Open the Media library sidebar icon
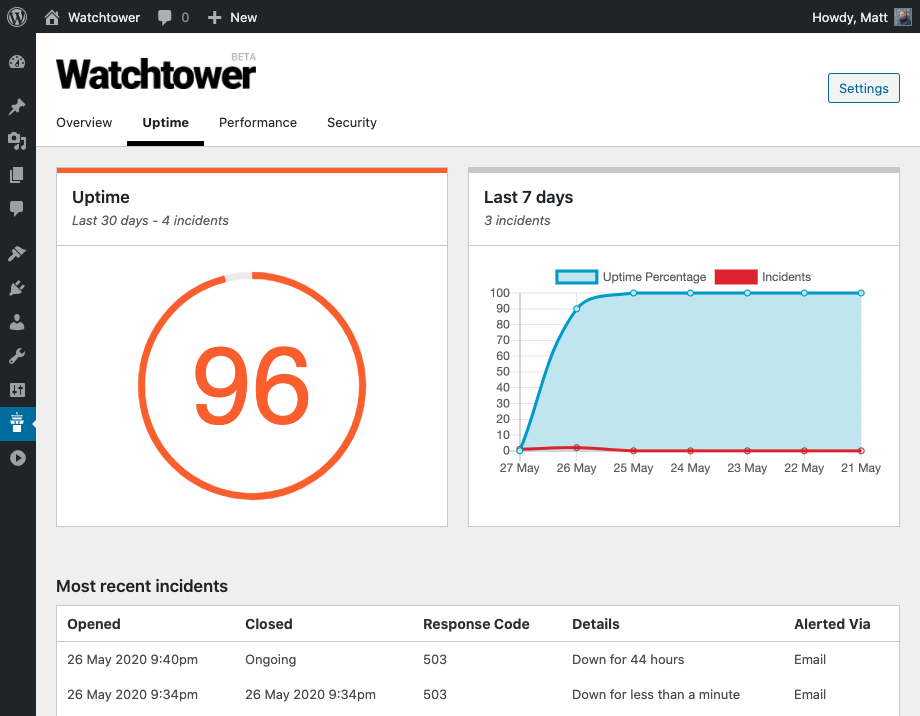 [17, 141]
